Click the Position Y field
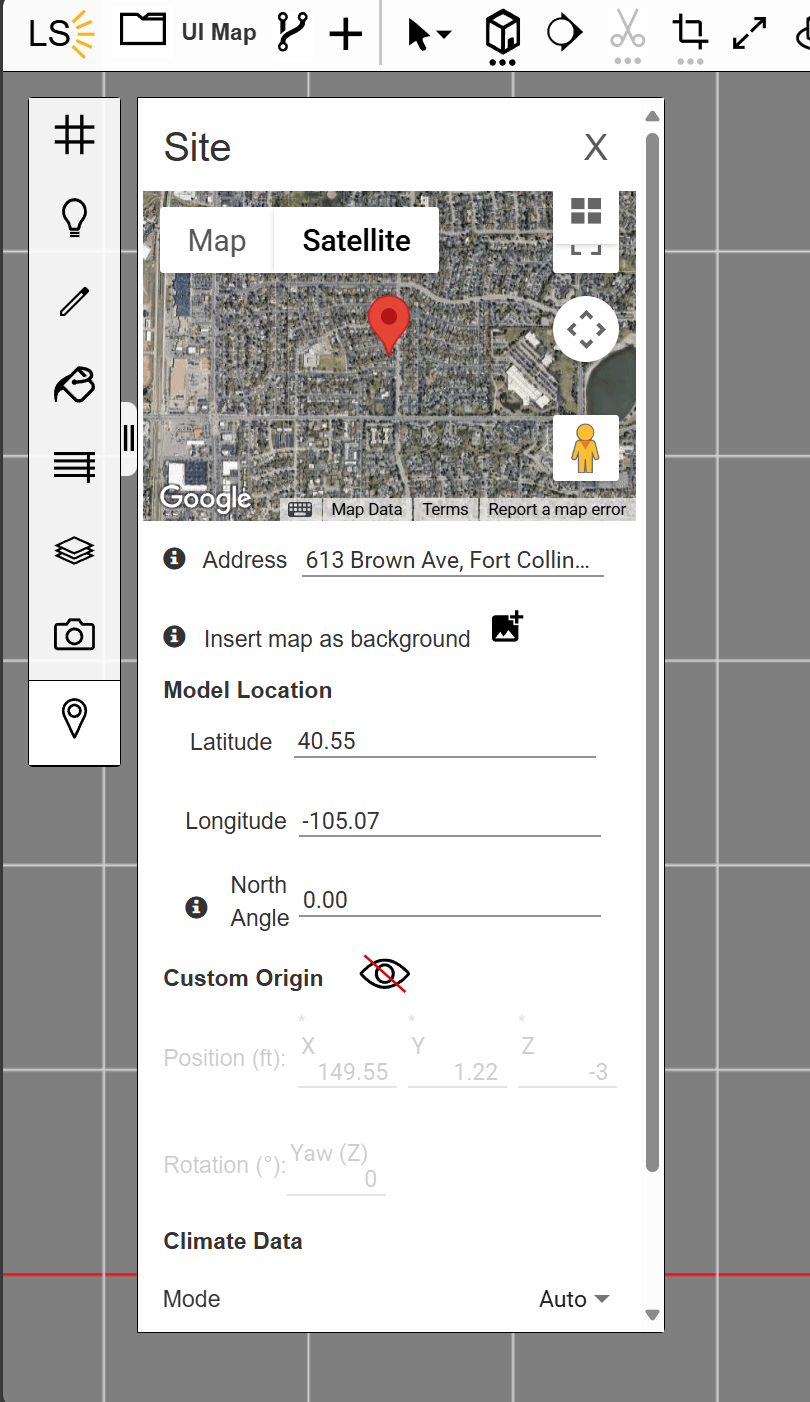Image resolution: width=810 pixels, height=1402 pixels. coord(457,1072)
